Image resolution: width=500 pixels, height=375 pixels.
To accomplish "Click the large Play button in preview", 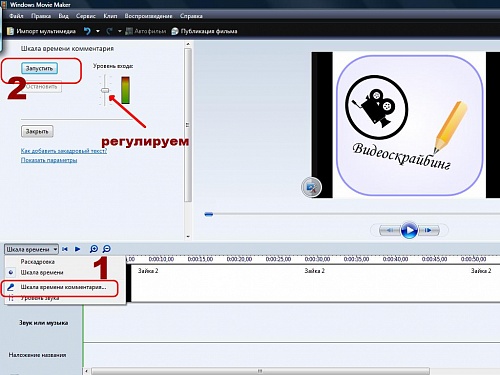I will [x=409, y=230].
